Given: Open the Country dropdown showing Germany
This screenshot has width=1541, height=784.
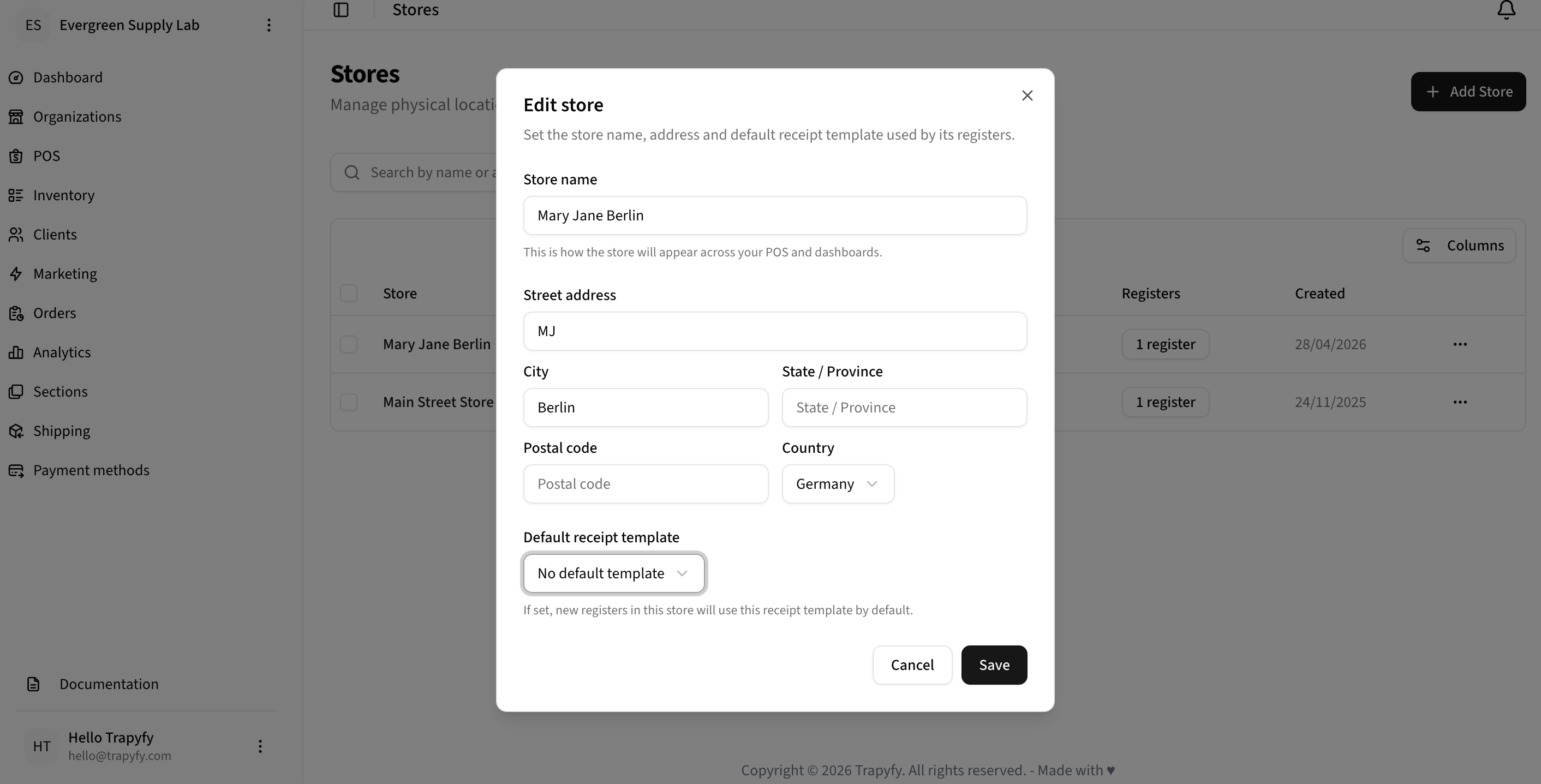Looking at the screenshot, I should [x=838, y=484].
